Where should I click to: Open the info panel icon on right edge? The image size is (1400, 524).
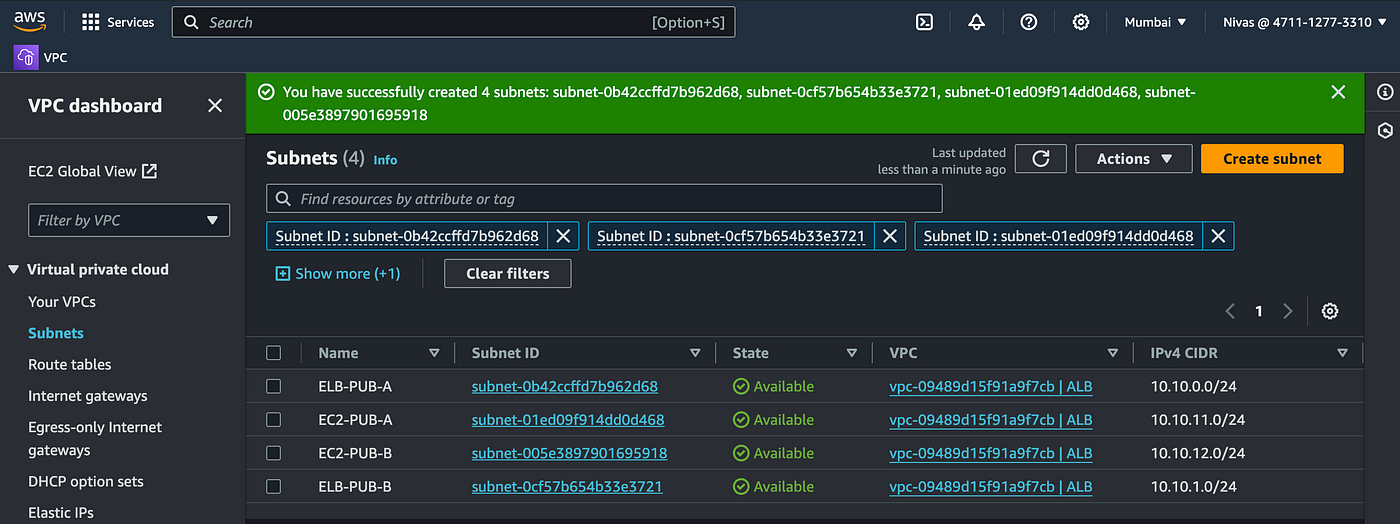(x=1385, y=92)
